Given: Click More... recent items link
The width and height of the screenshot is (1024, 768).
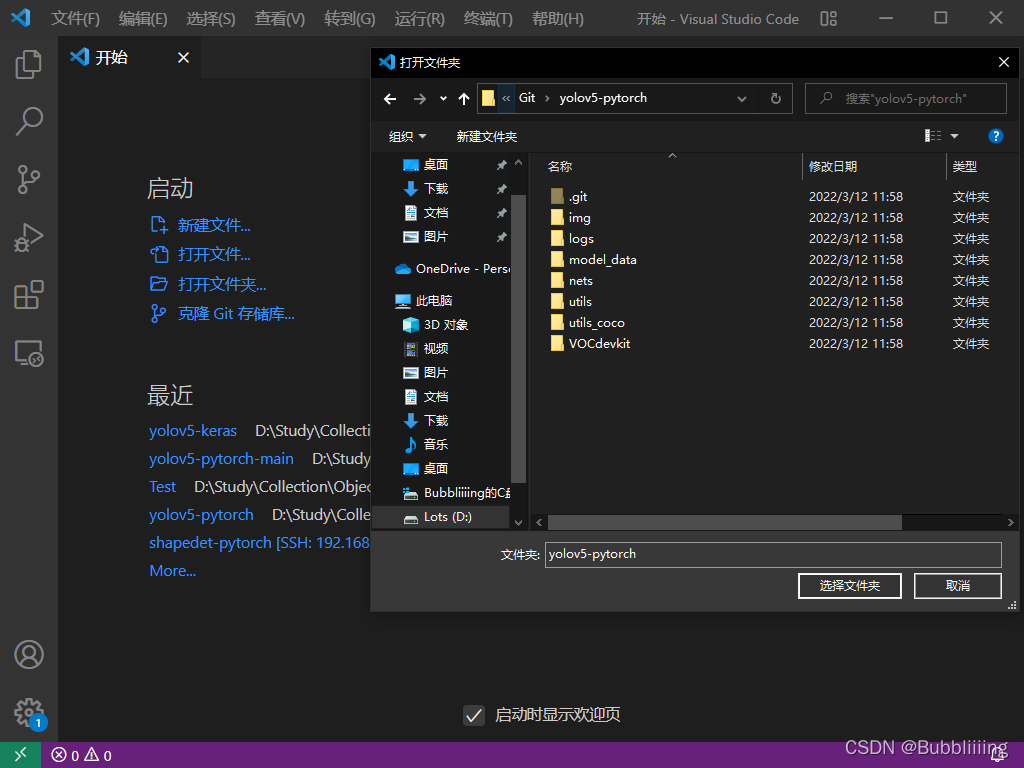Looking at the screenshot, I should pos(172,571).
